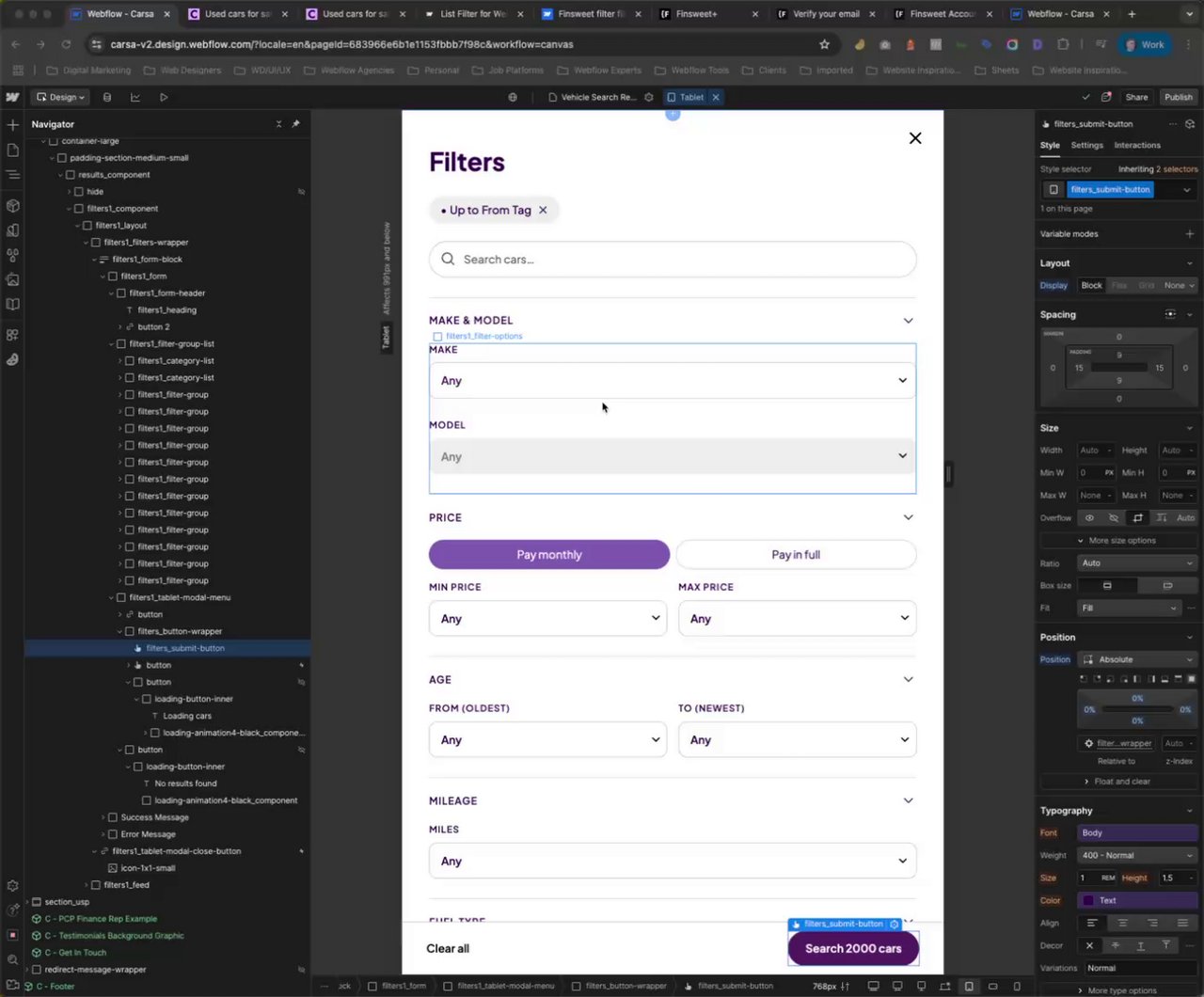Open the Pages panel icon

pos(12,150)
